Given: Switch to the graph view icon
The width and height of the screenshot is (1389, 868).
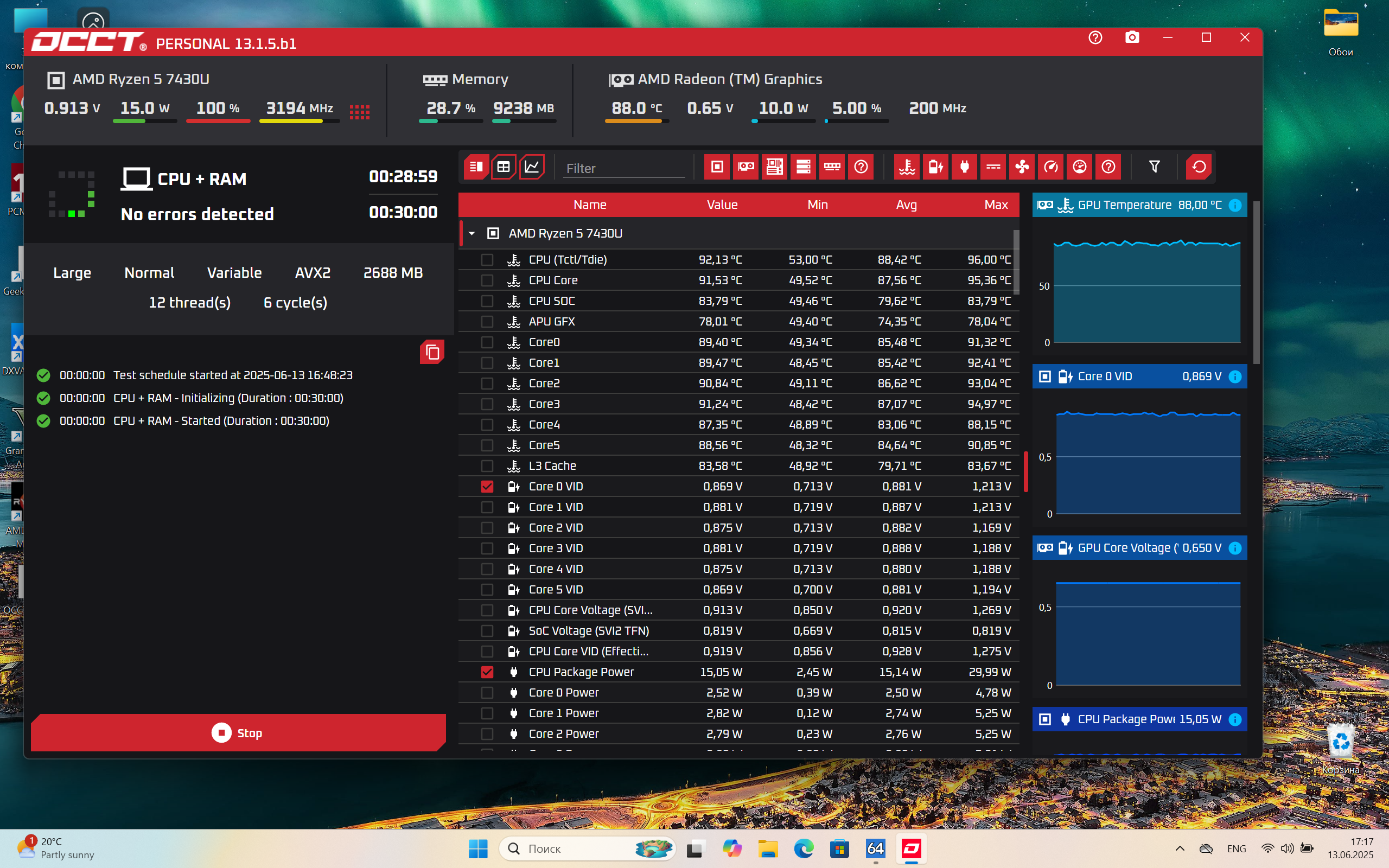Looking at the screenshot, I should coord(532,167).
